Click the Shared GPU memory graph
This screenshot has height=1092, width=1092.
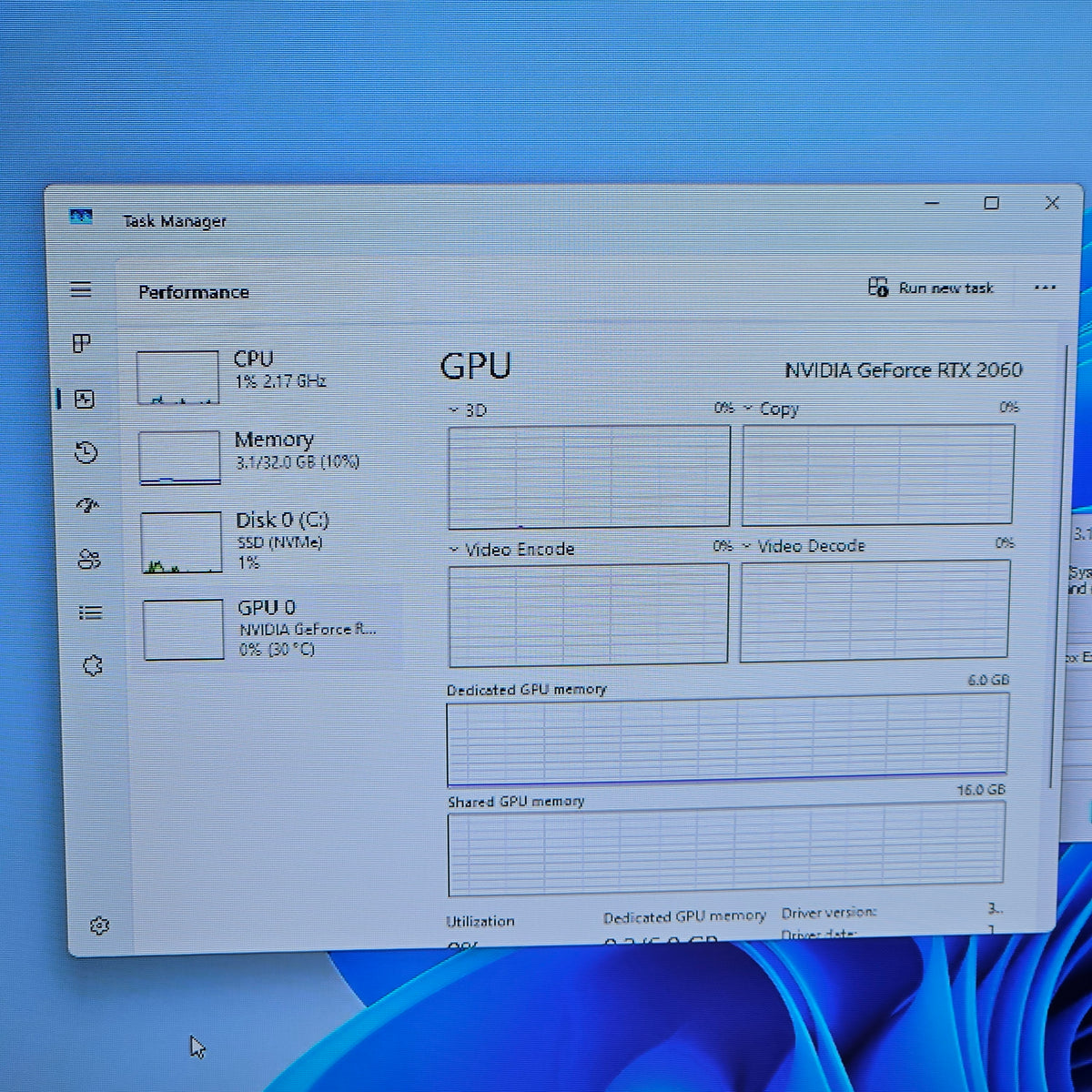pos(726,851)
